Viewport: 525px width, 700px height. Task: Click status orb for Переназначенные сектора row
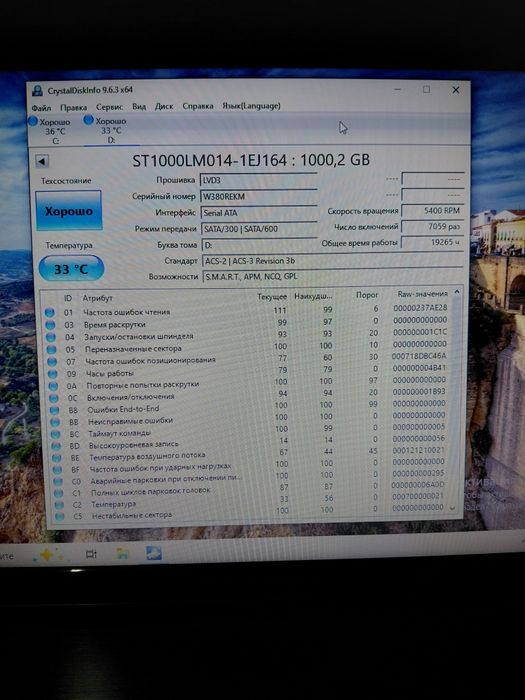pyautogui.click(x=51, y=349)
